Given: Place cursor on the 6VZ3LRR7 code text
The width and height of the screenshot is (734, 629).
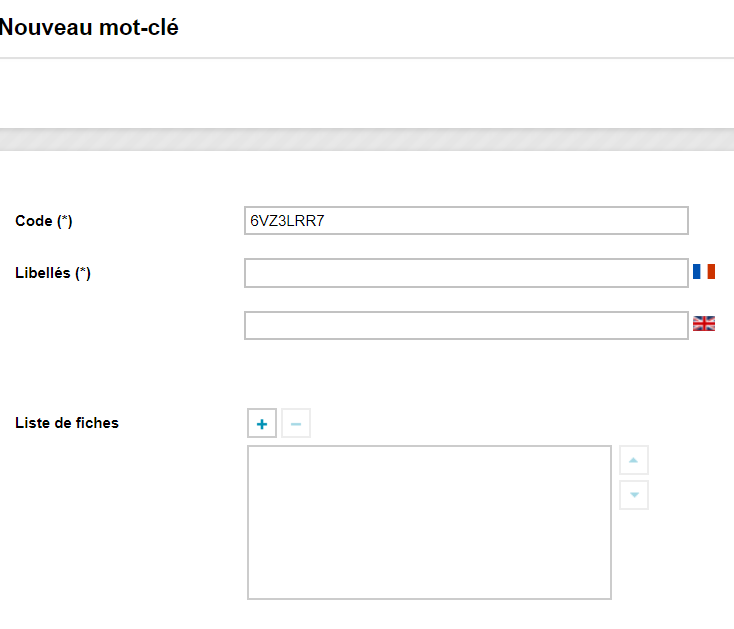Looking at the screenshot, I should click(x=287, y=220).
